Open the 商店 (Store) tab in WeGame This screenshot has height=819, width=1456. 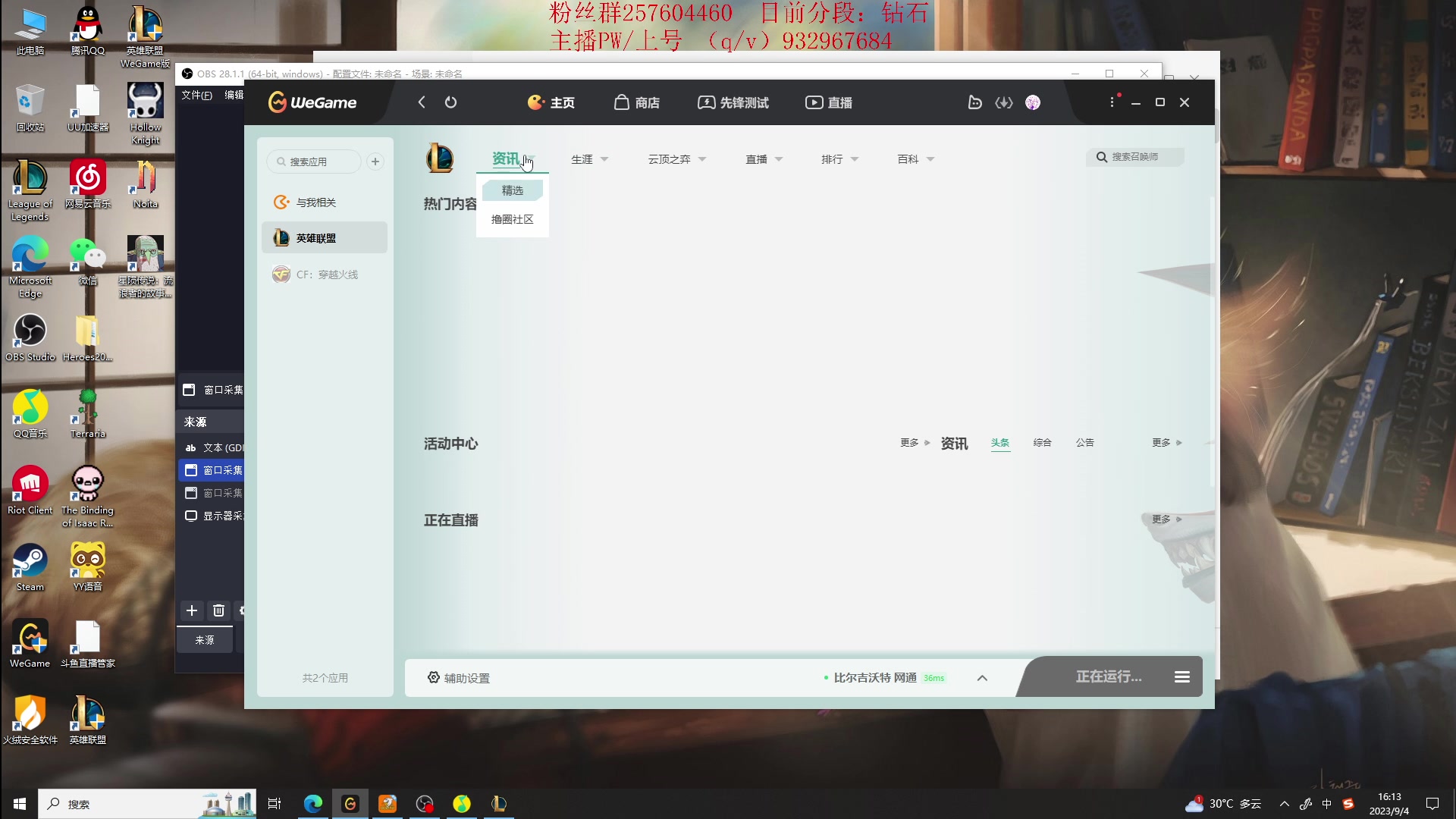(637, 102)
